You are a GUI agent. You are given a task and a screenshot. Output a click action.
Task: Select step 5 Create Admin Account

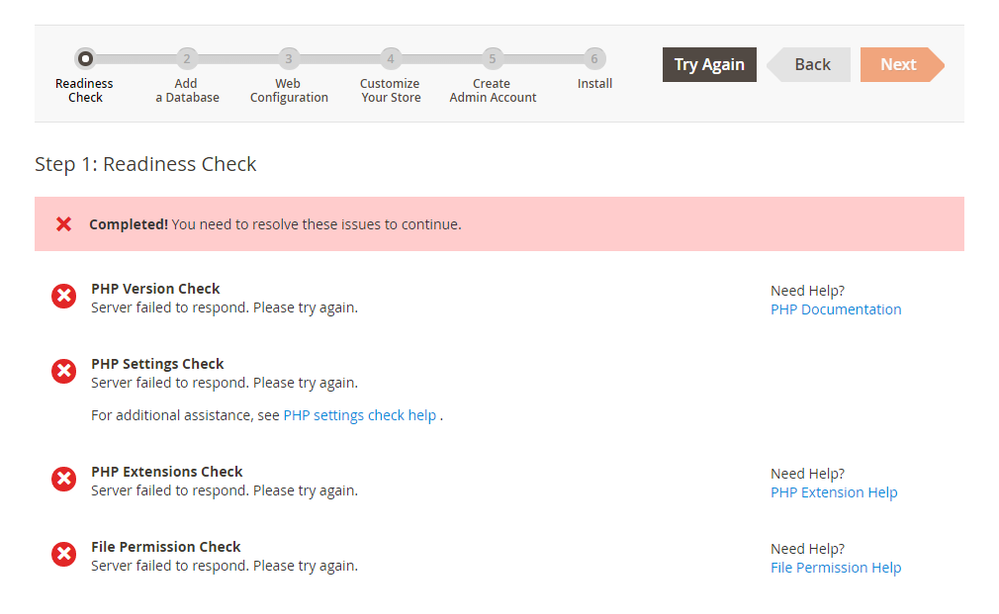point(492,59)
